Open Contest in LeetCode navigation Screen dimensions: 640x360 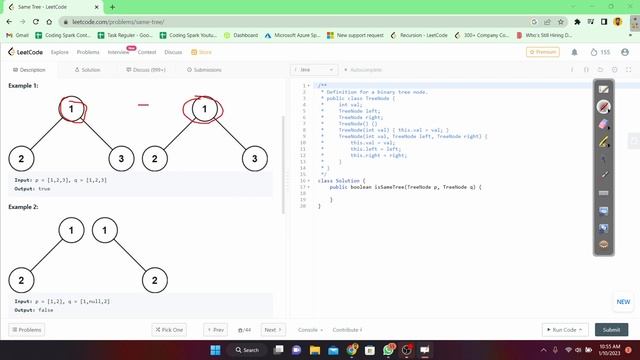[x=147, y=52]
